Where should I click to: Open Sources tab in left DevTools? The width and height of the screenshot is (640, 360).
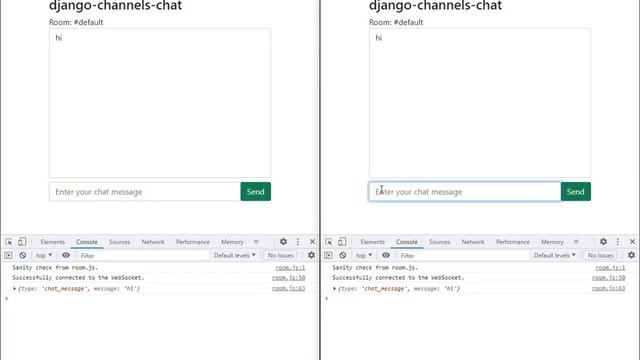point(119,242)
